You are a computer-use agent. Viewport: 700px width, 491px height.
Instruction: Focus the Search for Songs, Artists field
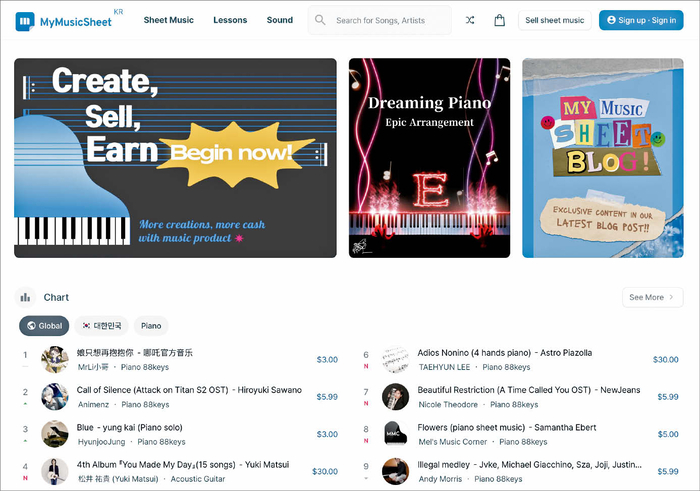(x=380, y=21)
